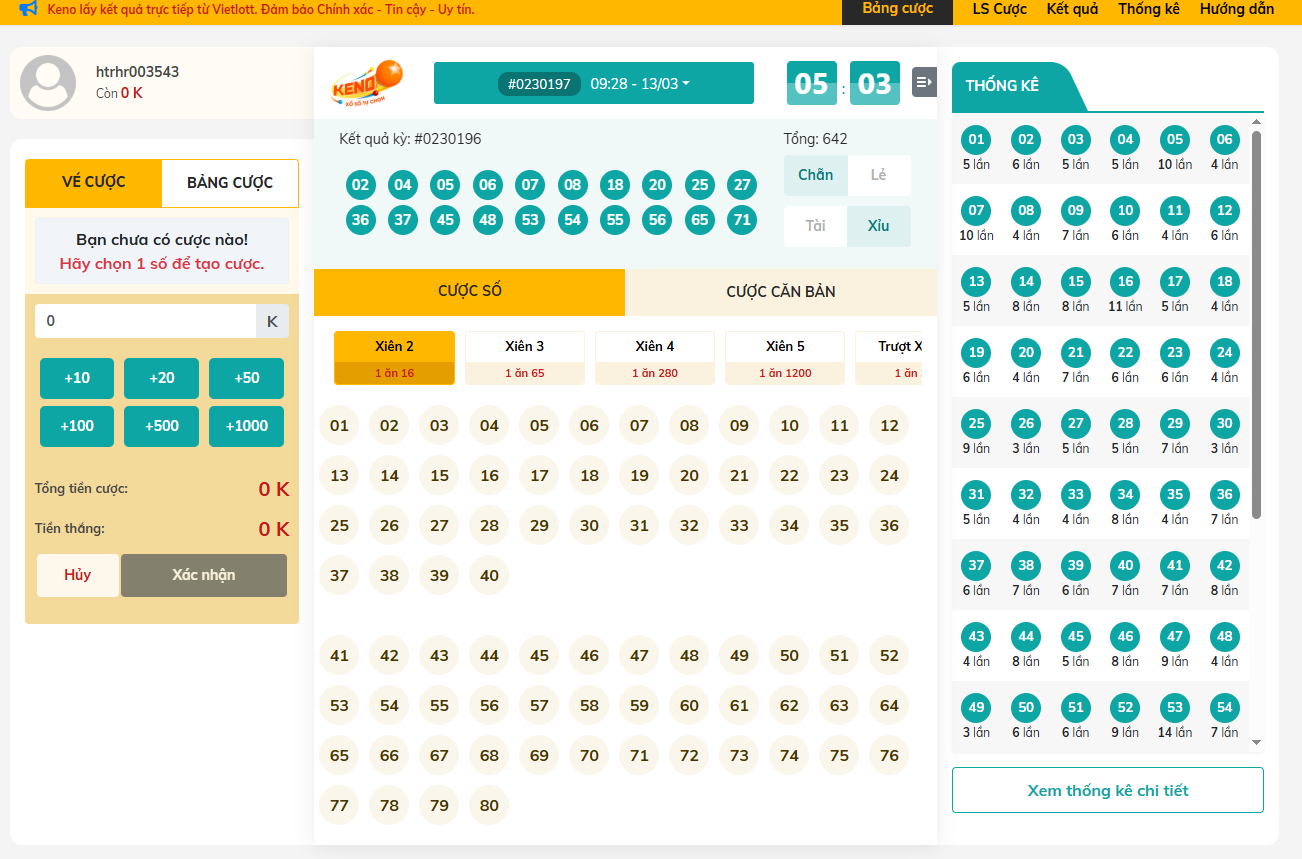1302x859 pixels.
Task: Toggle the Chẵn (even) option
Action: [815, 175]
